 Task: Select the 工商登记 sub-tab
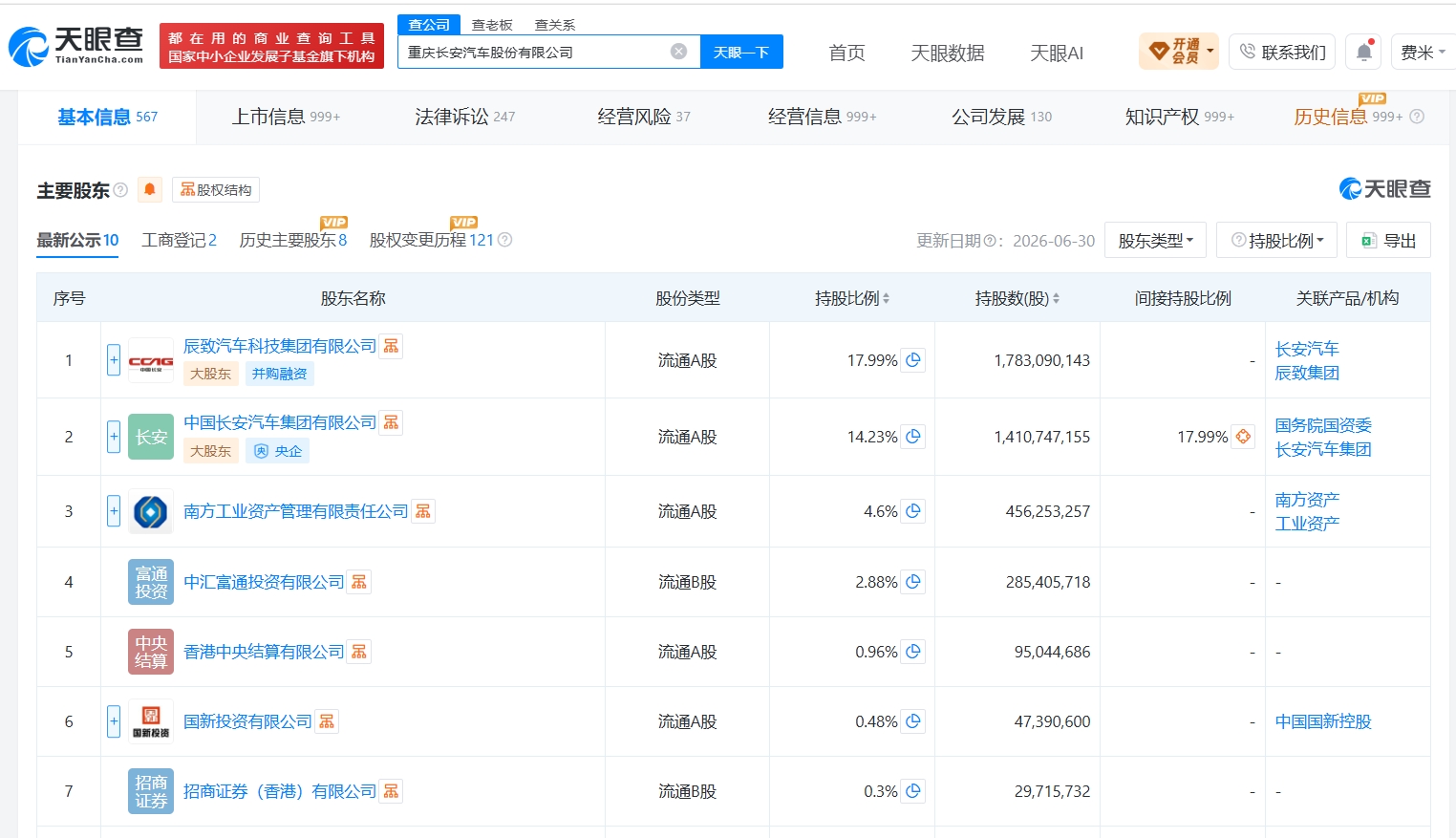179,240
